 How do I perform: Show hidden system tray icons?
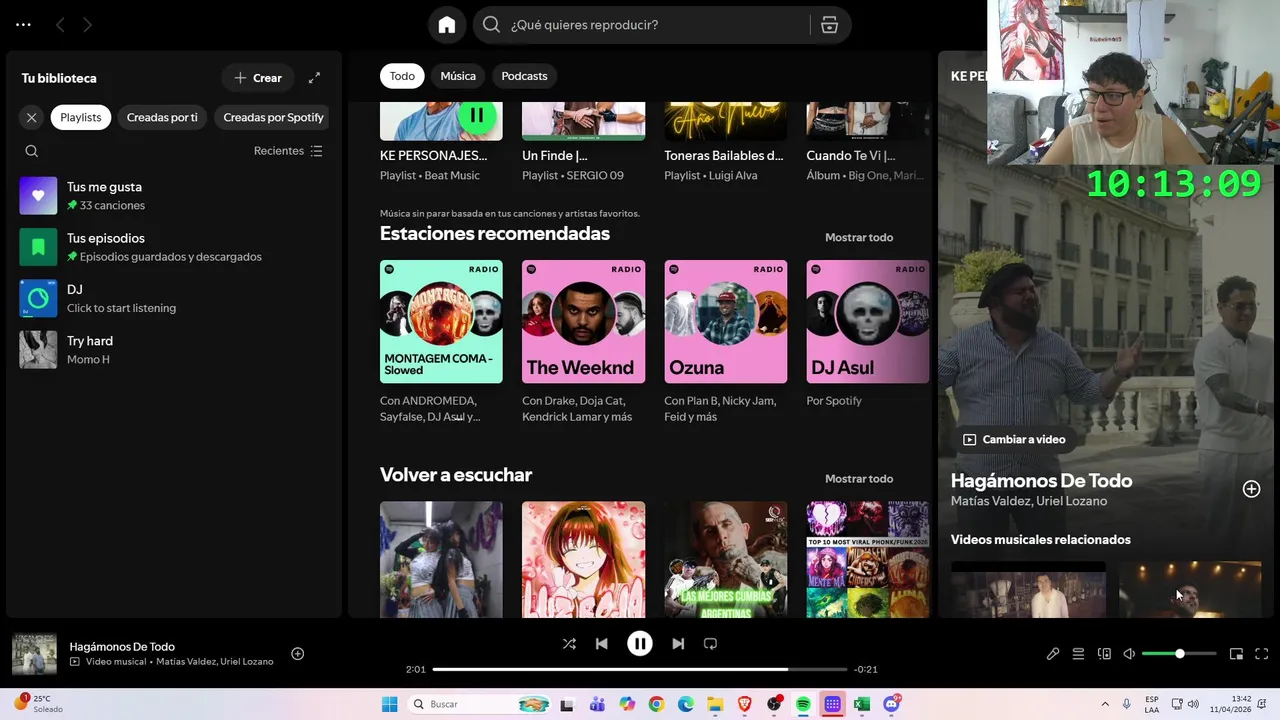[x=1104, y=704]
